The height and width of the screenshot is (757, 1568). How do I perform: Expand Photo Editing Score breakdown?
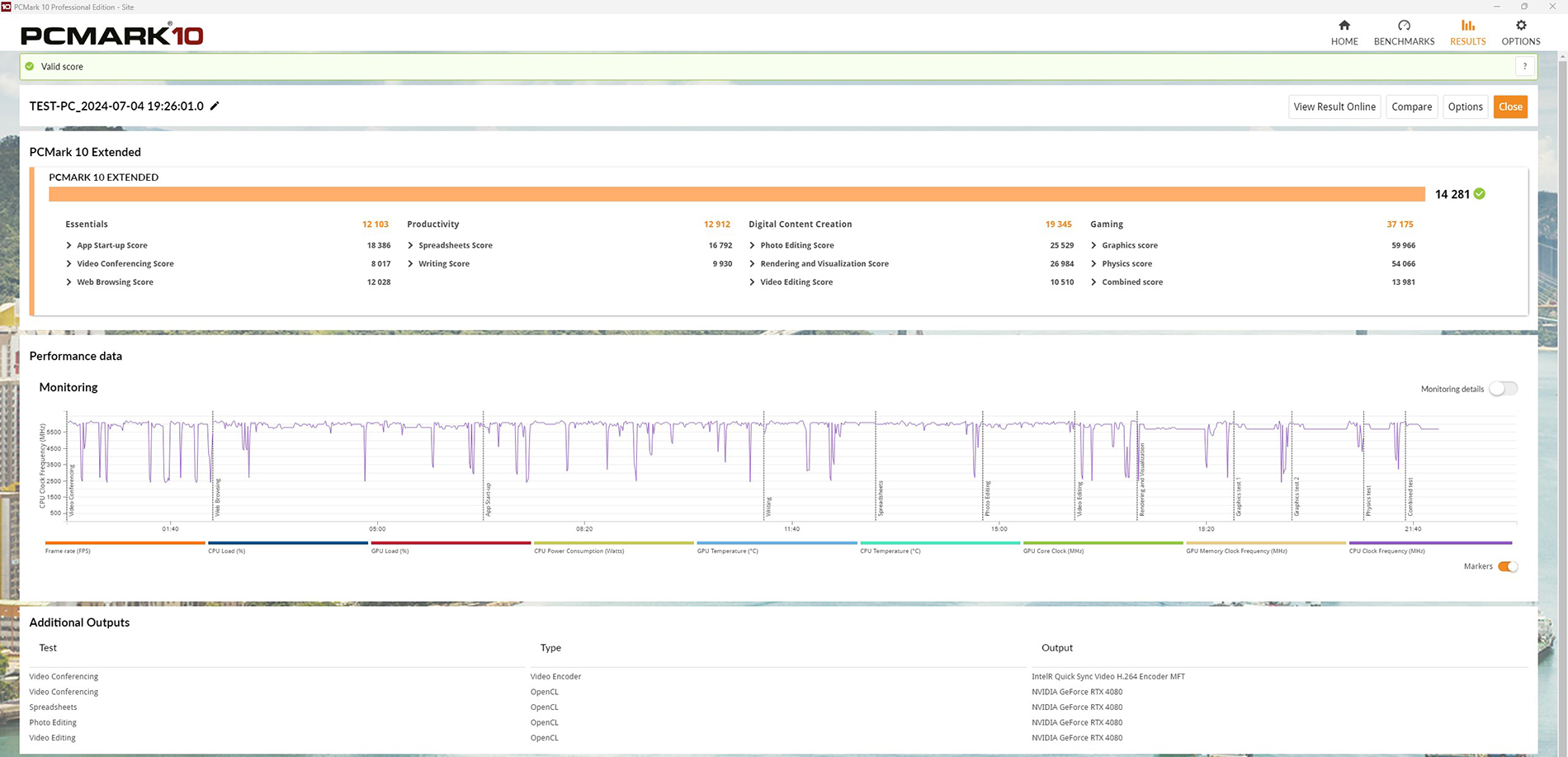pos(752,245)
